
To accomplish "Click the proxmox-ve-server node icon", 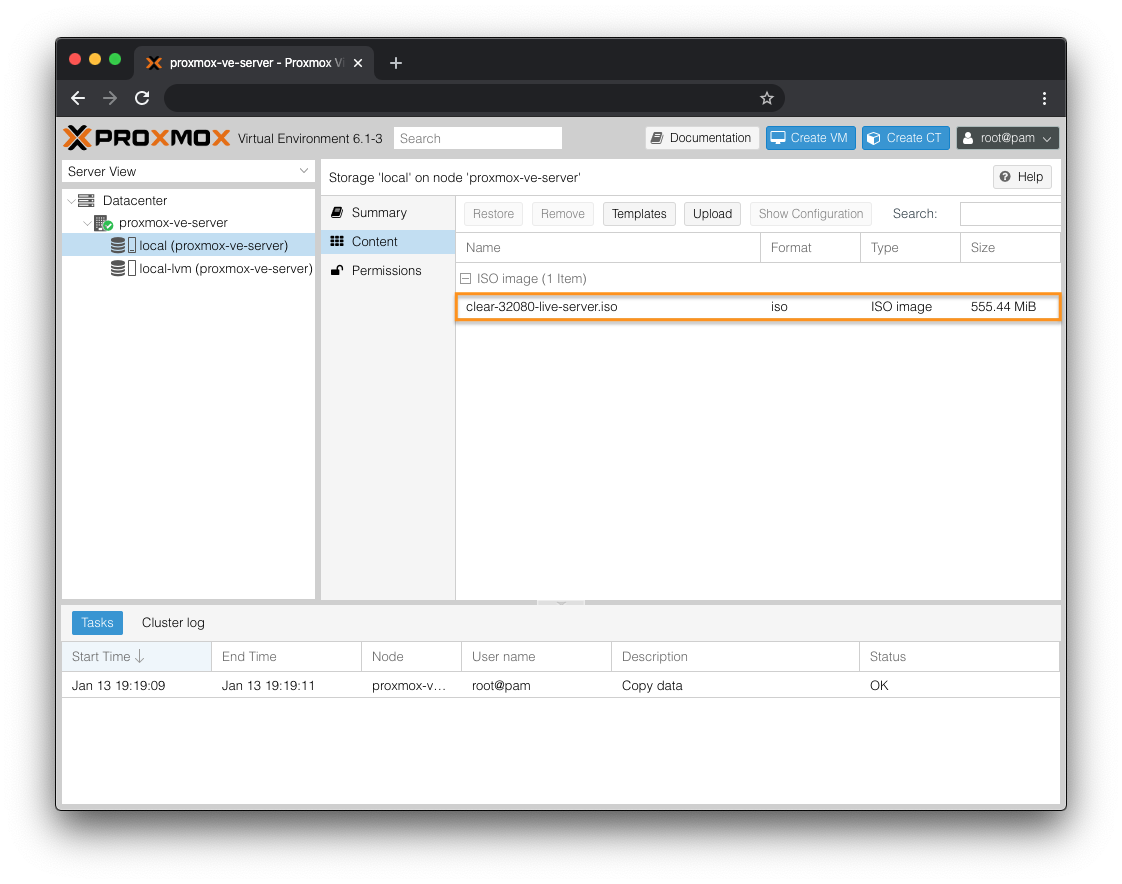I will pos(103,223).
